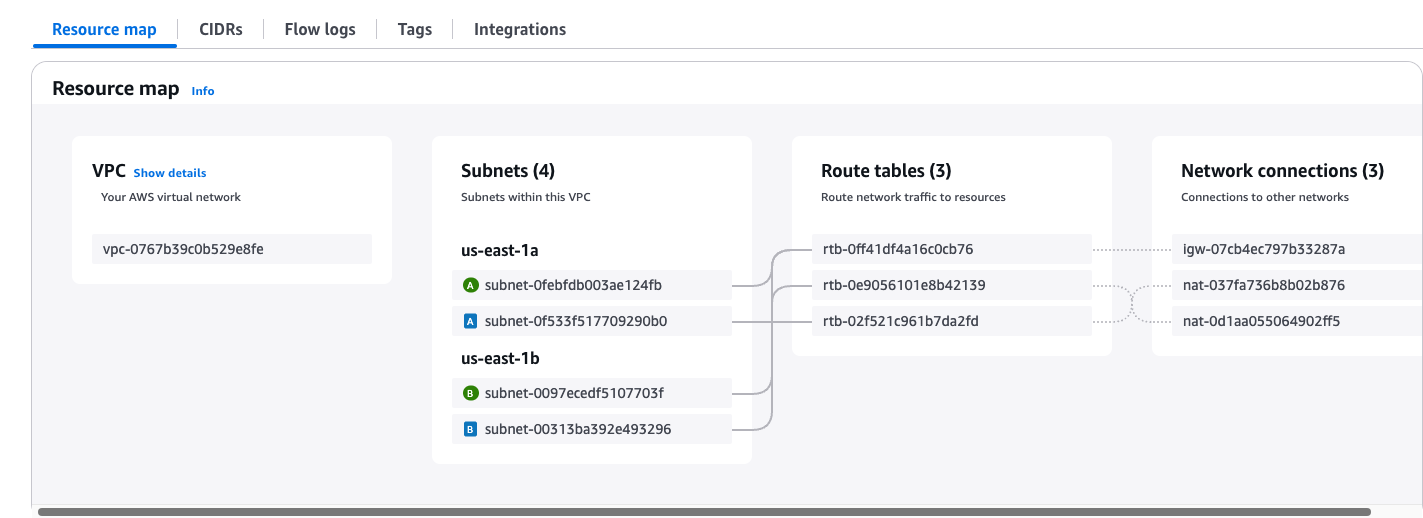Select the subnet-0097ecedf5107703f subnet name
The width and height of the screenshot is (1423, 518).
tap(574, 394)
